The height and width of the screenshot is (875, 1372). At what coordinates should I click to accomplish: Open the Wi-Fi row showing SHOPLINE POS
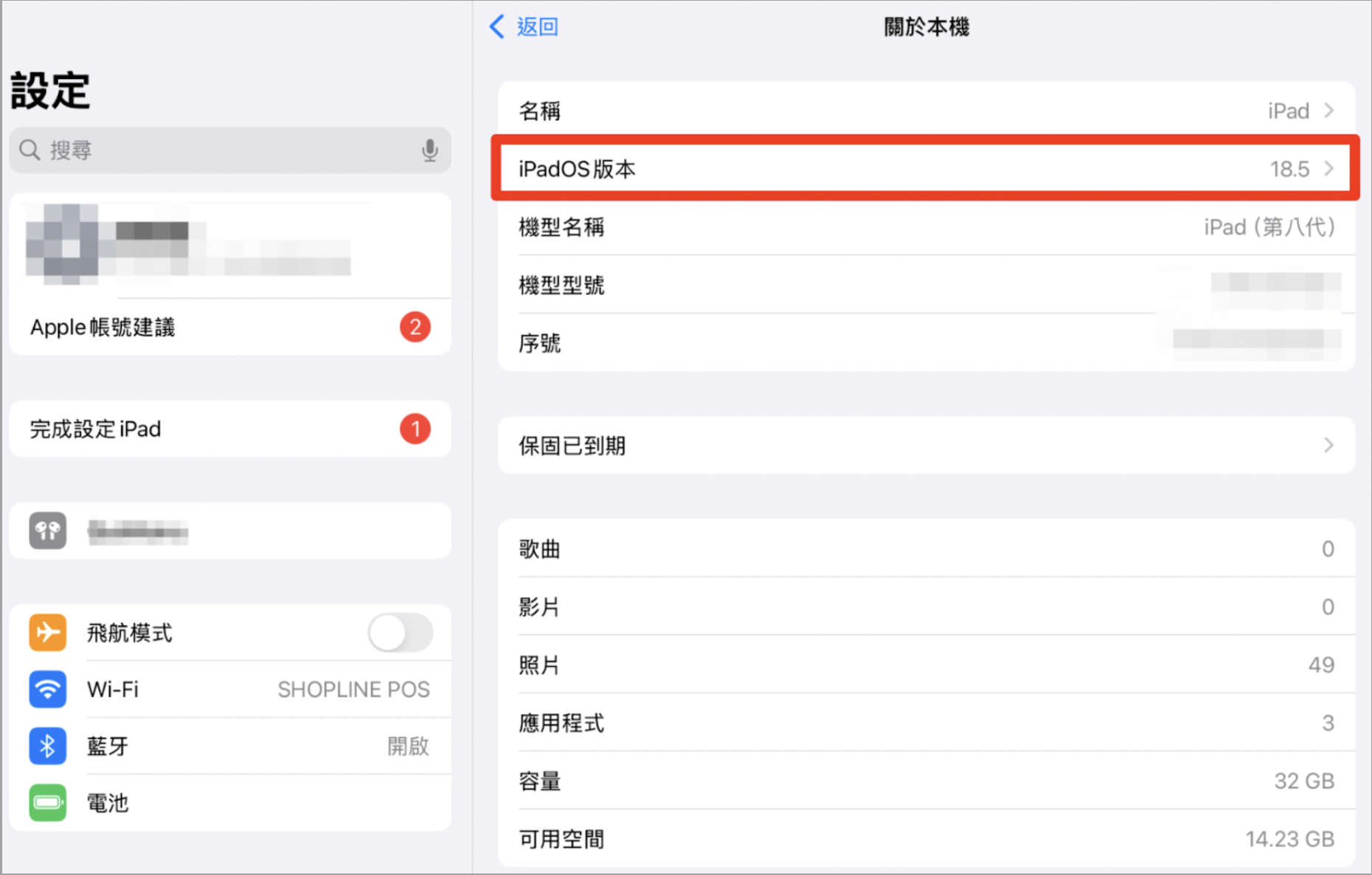[x=230, y=689]
